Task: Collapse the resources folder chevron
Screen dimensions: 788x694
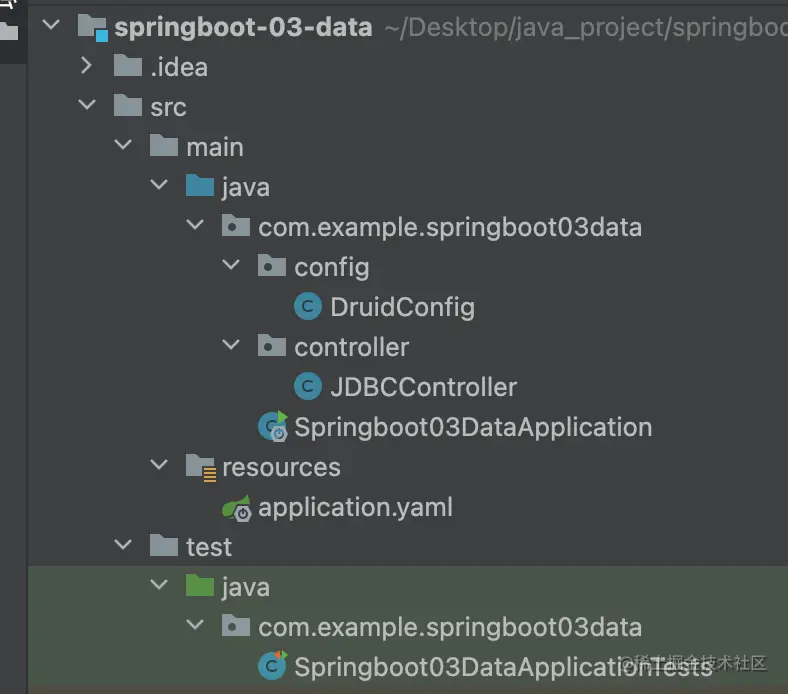Action: (x=159, y=465)
